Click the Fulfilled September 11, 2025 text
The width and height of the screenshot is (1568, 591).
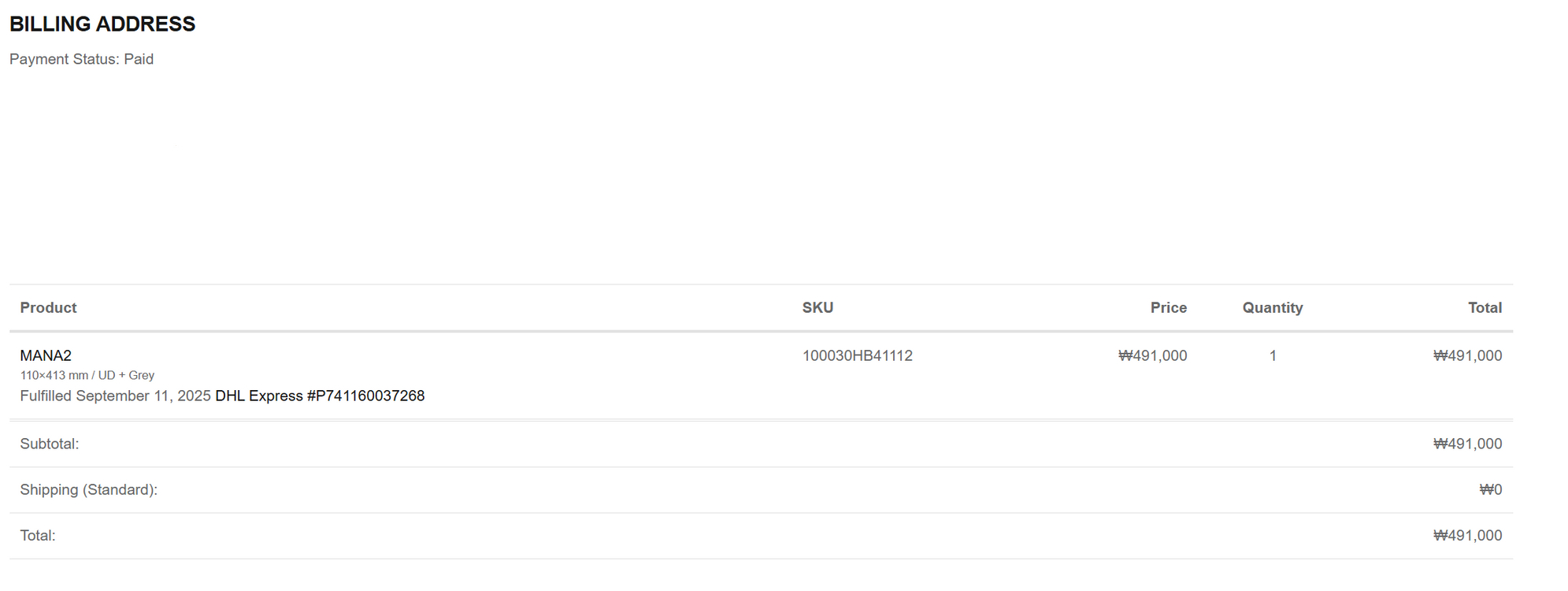[x=115, y=396]
